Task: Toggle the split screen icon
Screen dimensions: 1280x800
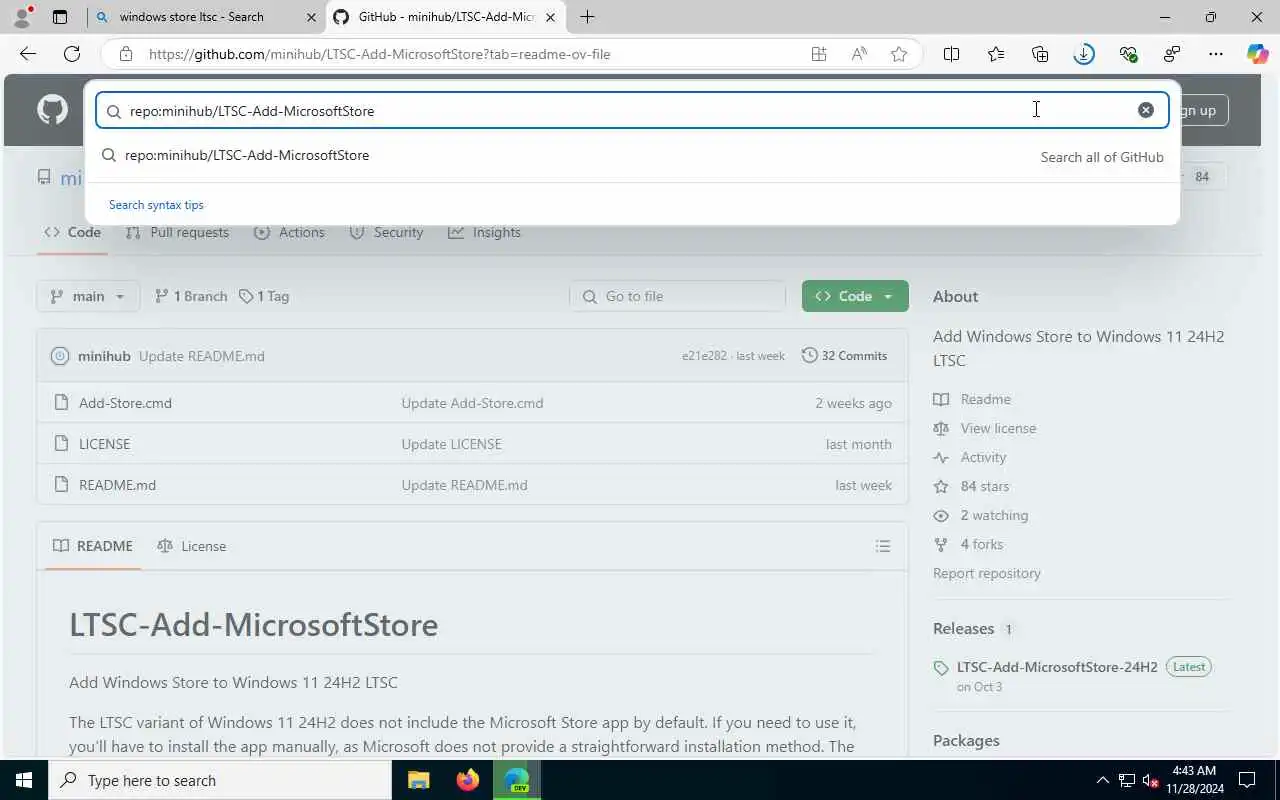Action: pos(951,54)
